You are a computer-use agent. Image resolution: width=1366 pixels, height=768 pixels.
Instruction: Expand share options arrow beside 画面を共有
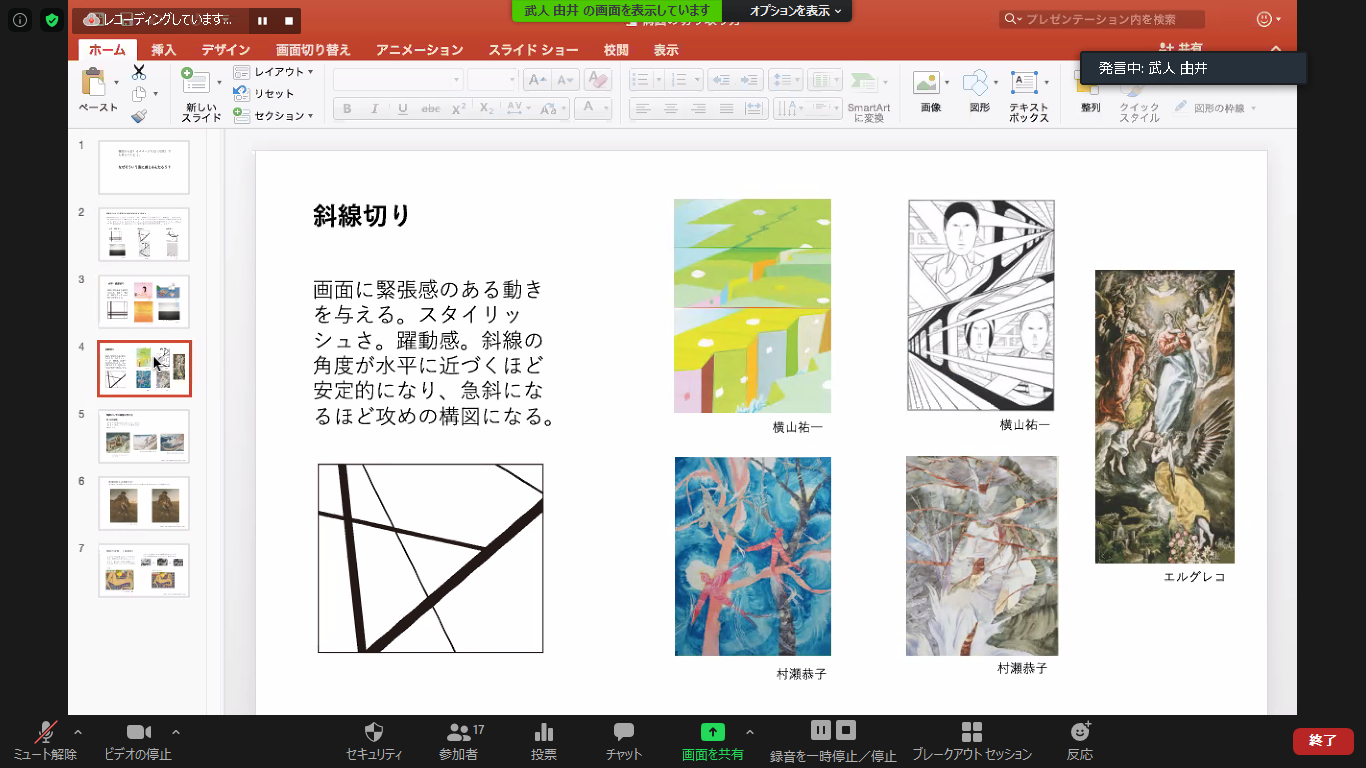pos(750,731)
